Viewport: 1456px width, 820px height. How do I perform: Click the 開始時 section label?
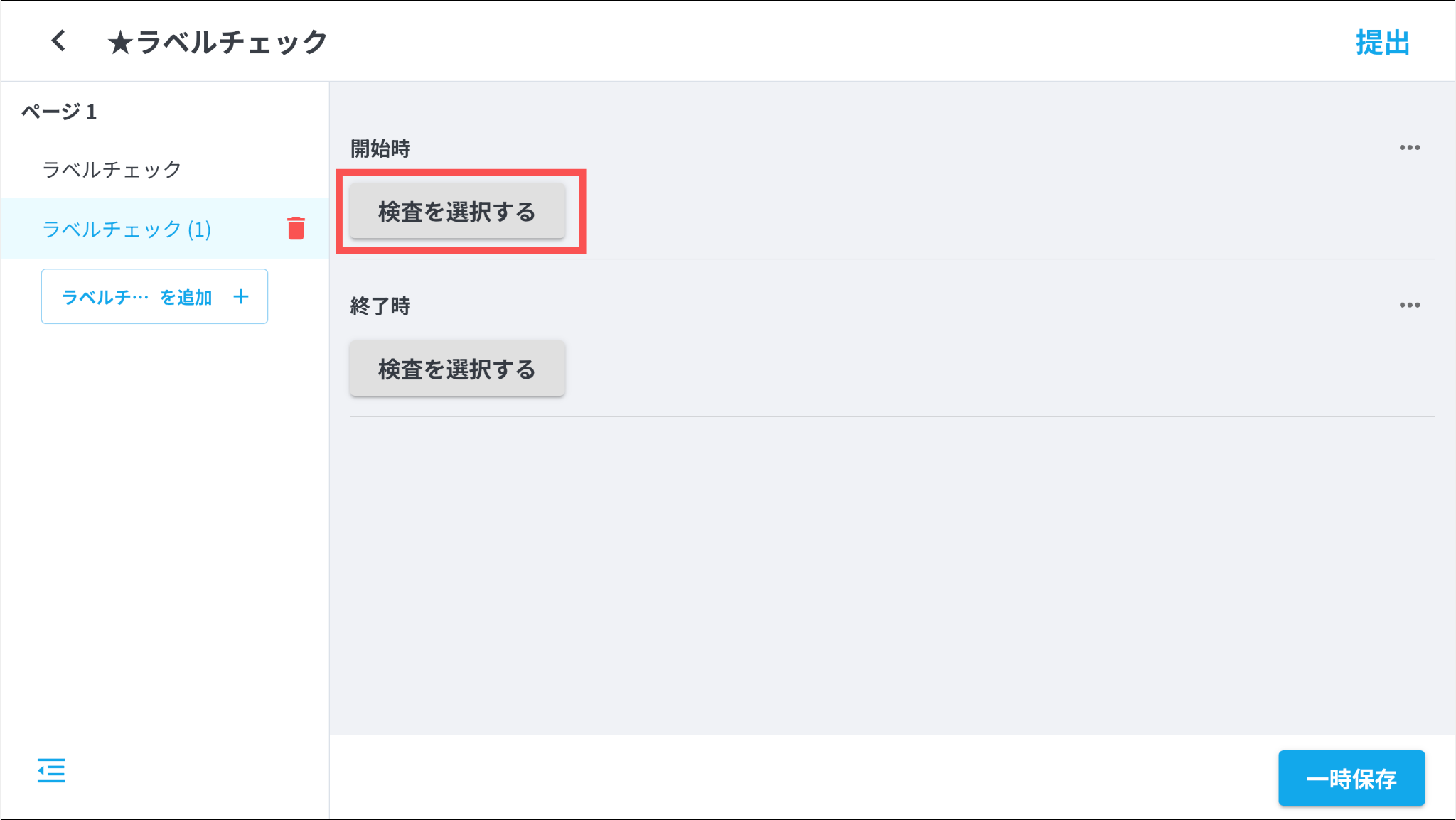[380, 149]
